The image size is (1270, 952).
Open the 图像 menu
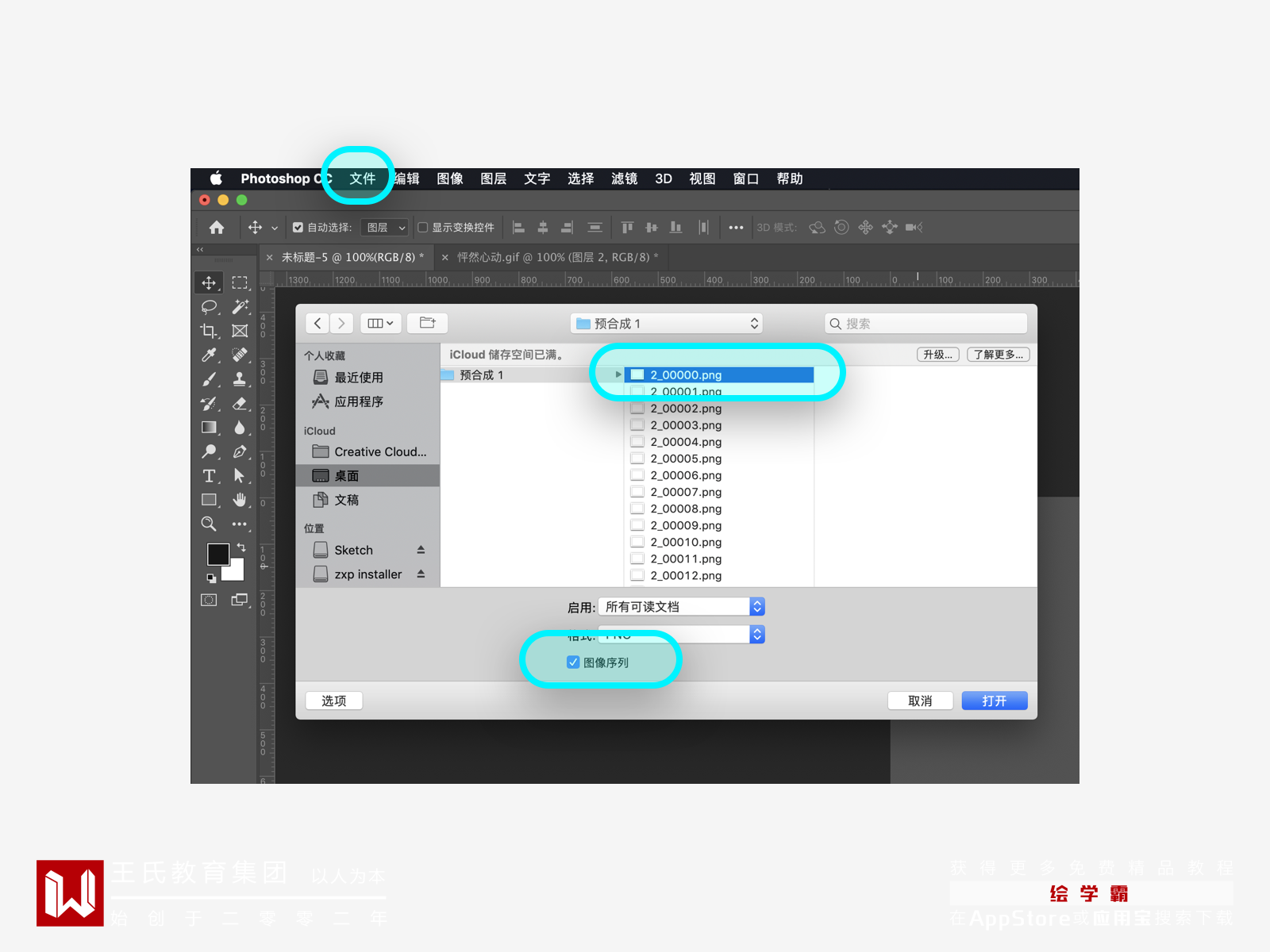(450, 178)
